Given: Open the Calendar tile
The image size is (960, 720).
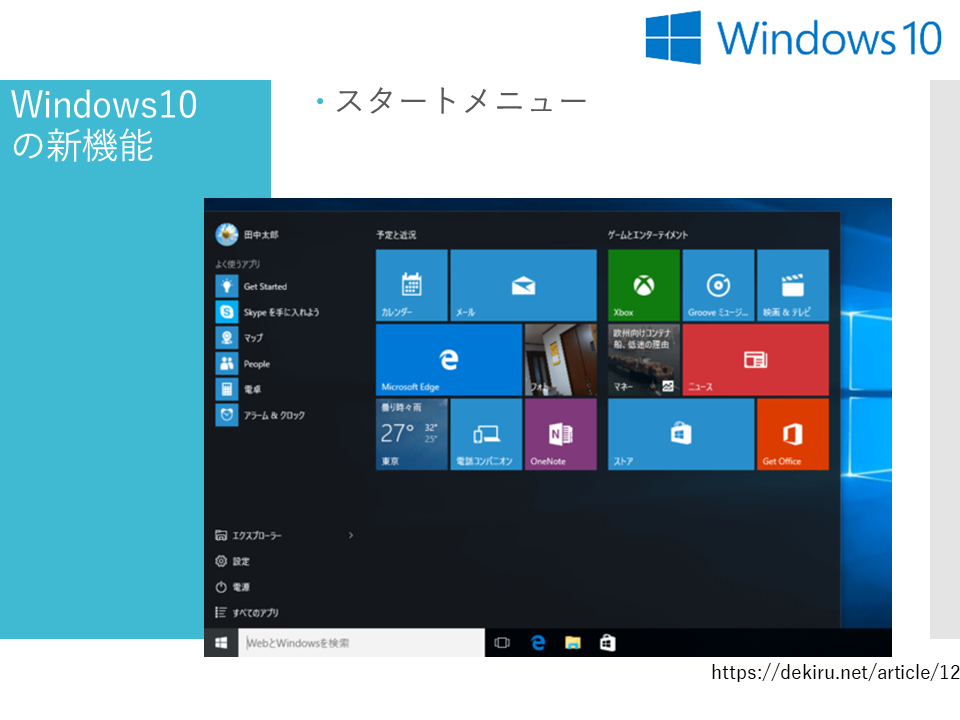Looking at the screenshot, I should click(x=411, y=285).
